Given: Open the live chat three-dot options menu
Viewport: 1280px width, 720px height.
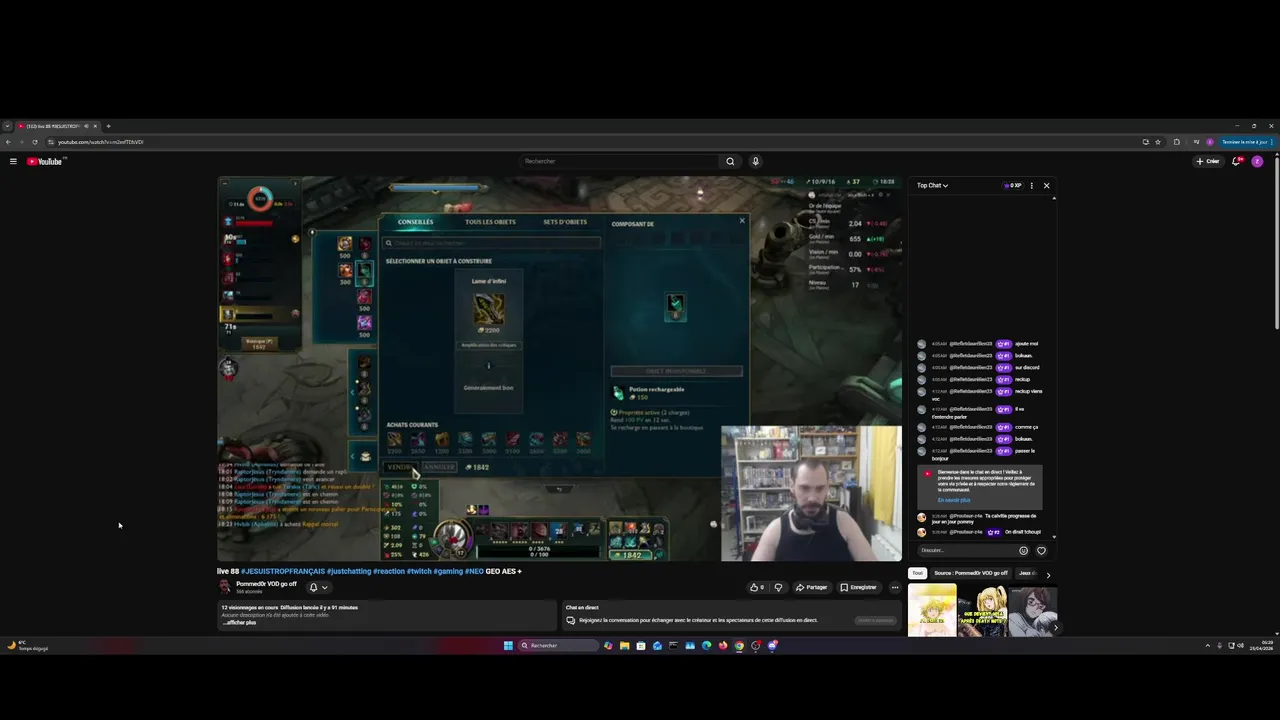Looking at the screenshot, I should (x=1031, y=185).
